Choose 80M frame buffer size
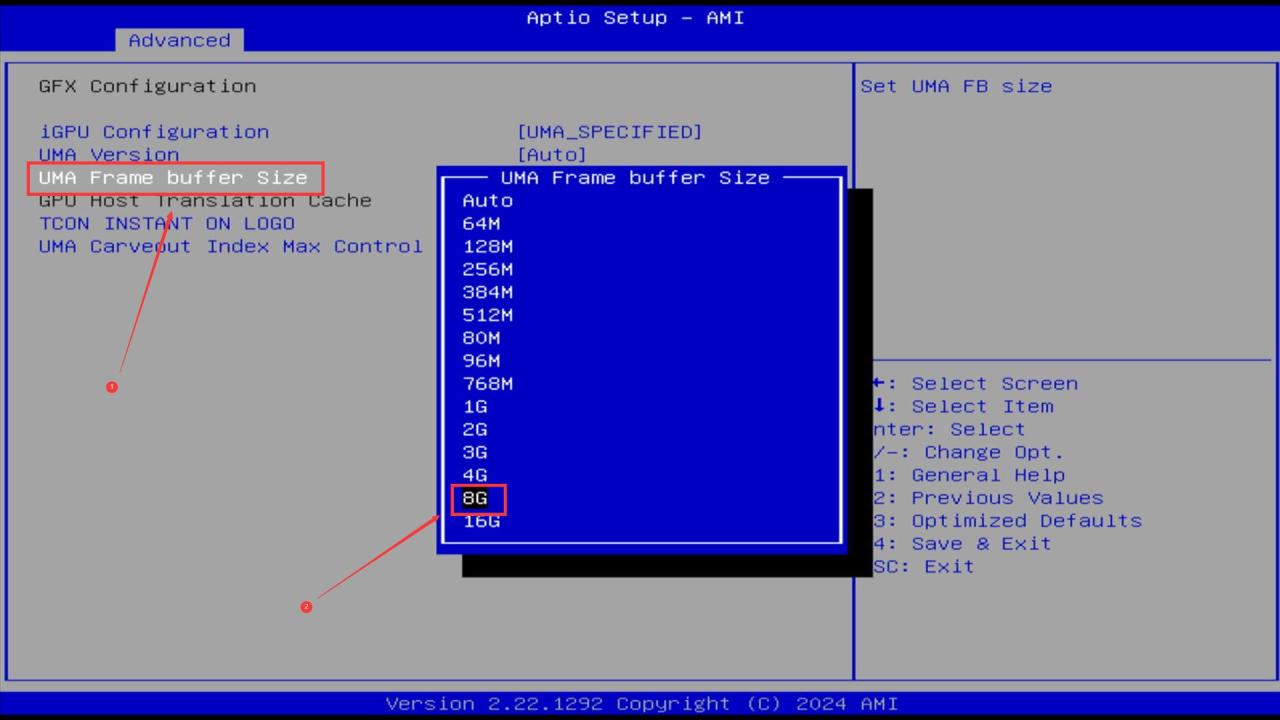 [x=481, y=338]
